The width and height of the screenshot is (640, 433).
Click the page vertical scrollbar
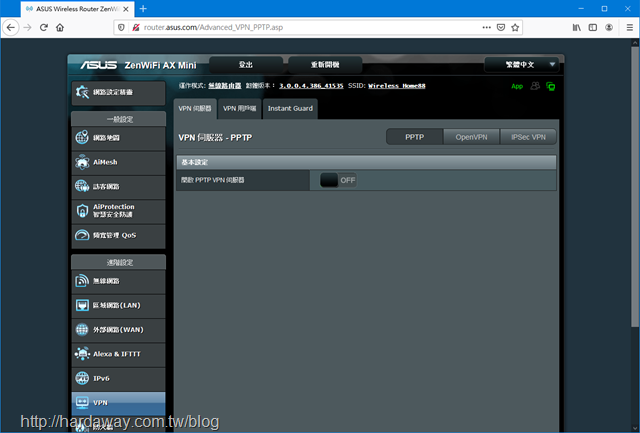pos(635,186)
